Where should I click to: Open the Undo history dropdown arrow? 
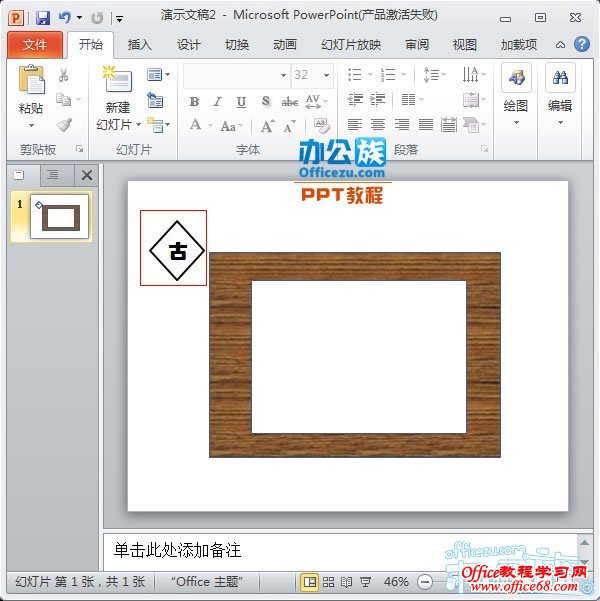tap(79, 18)
